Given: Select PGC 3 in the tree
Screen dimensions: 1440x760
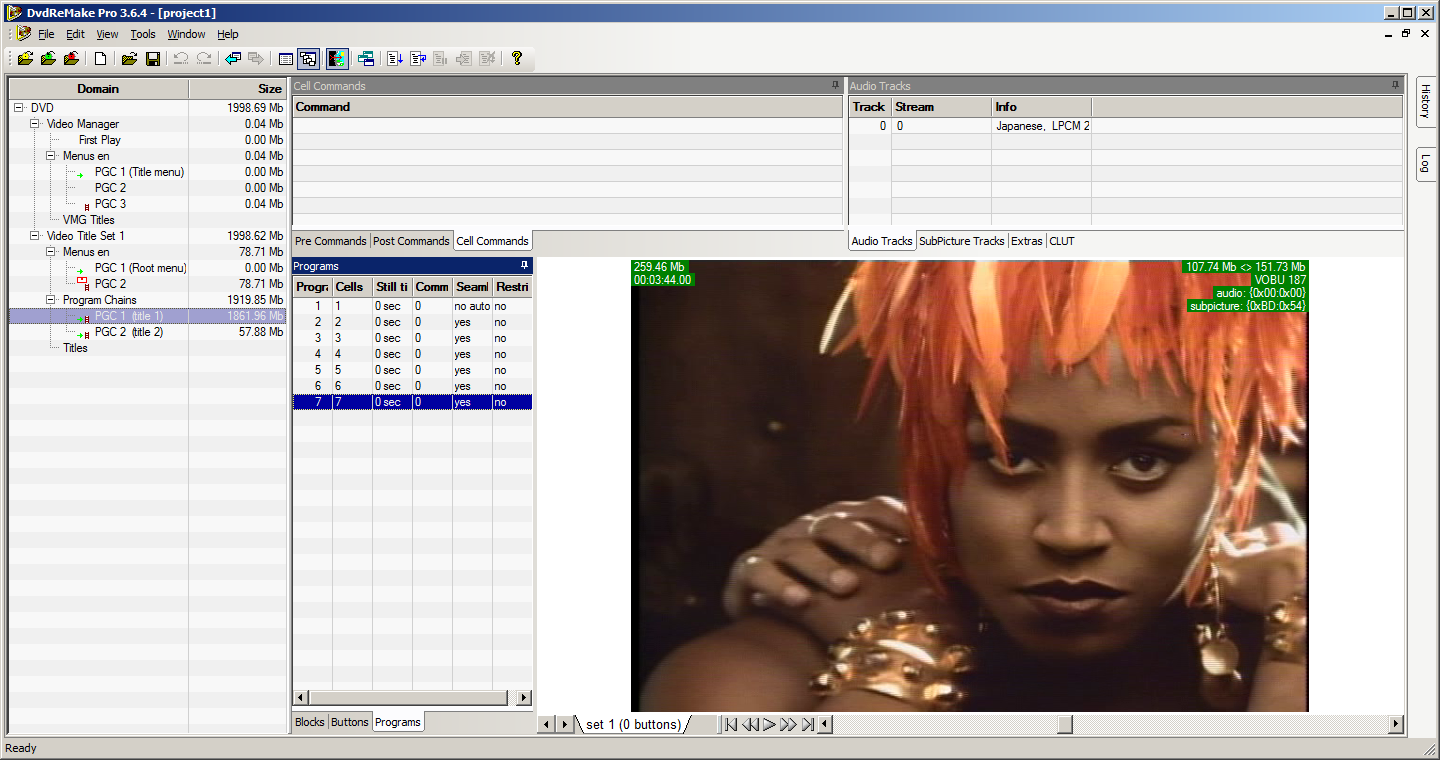Looking at the screenshot, I should coord(110,204).
